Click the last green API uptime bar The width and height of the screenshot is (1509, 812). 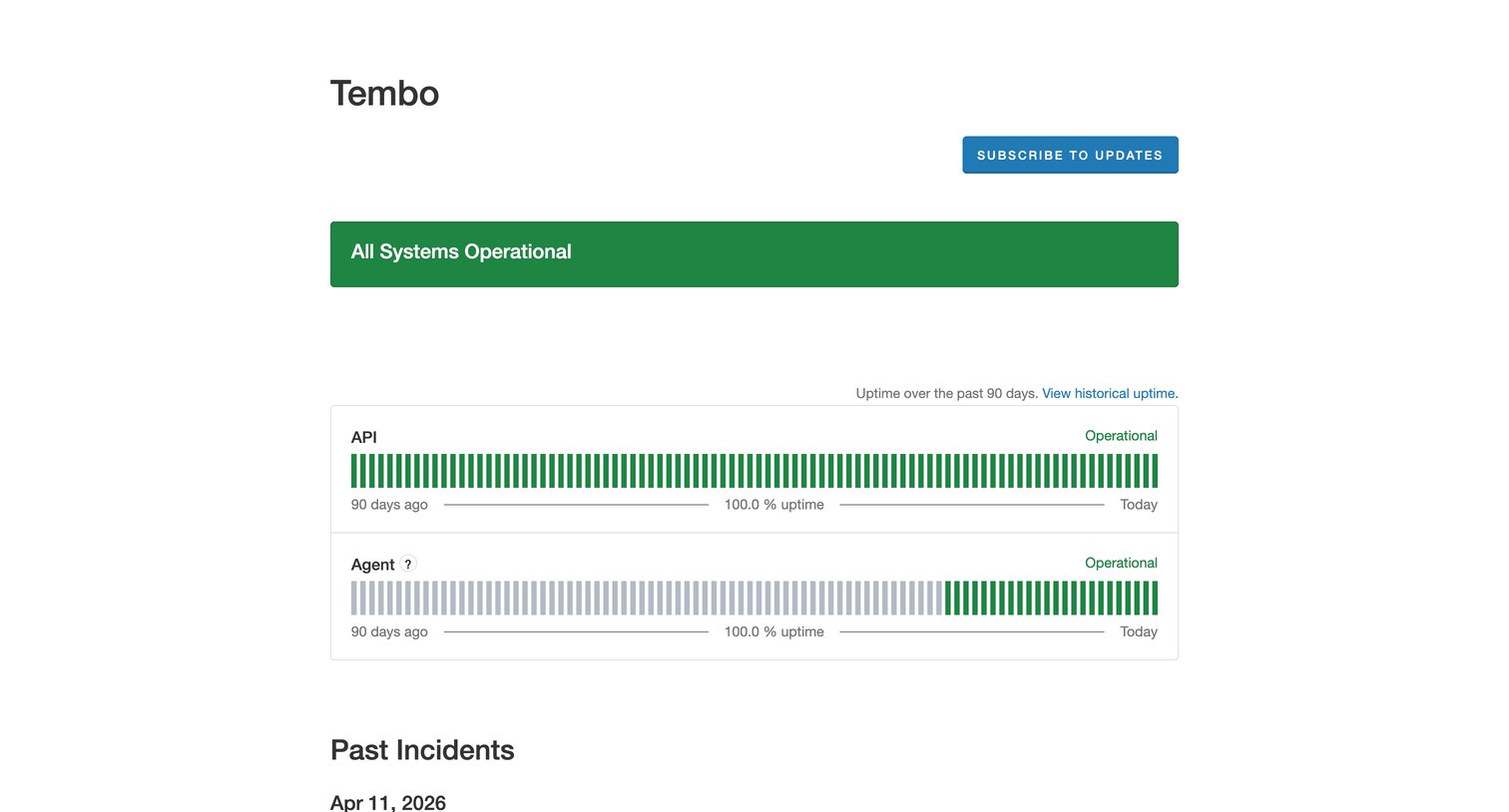[1155, 471]
